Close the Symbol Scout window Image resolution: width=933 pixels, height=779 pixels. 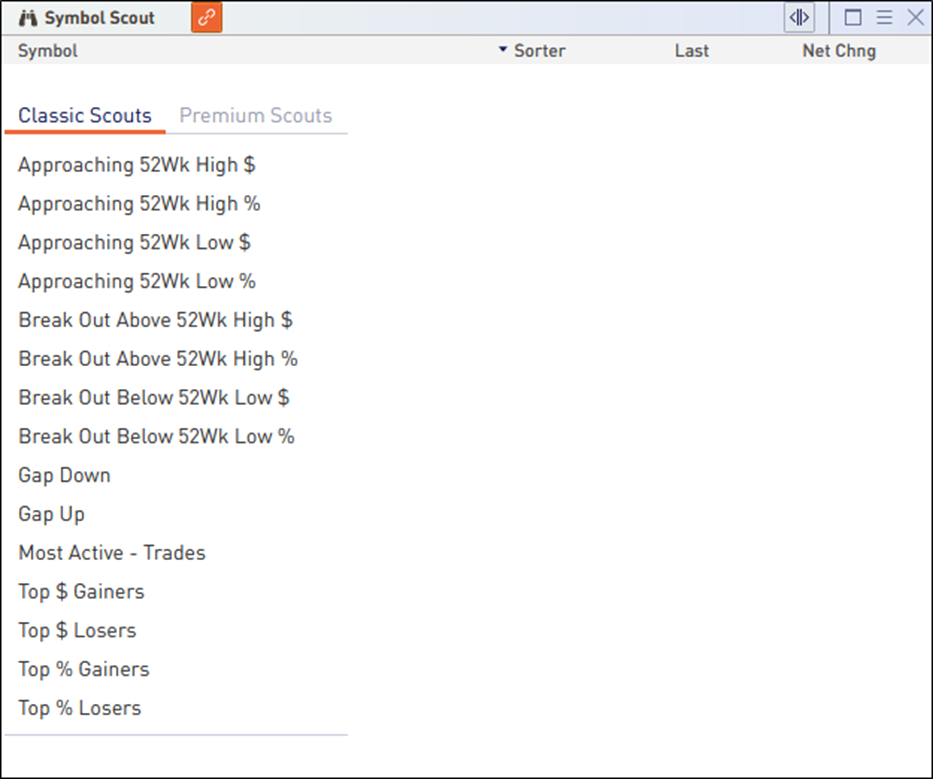(x=915, y=18)
